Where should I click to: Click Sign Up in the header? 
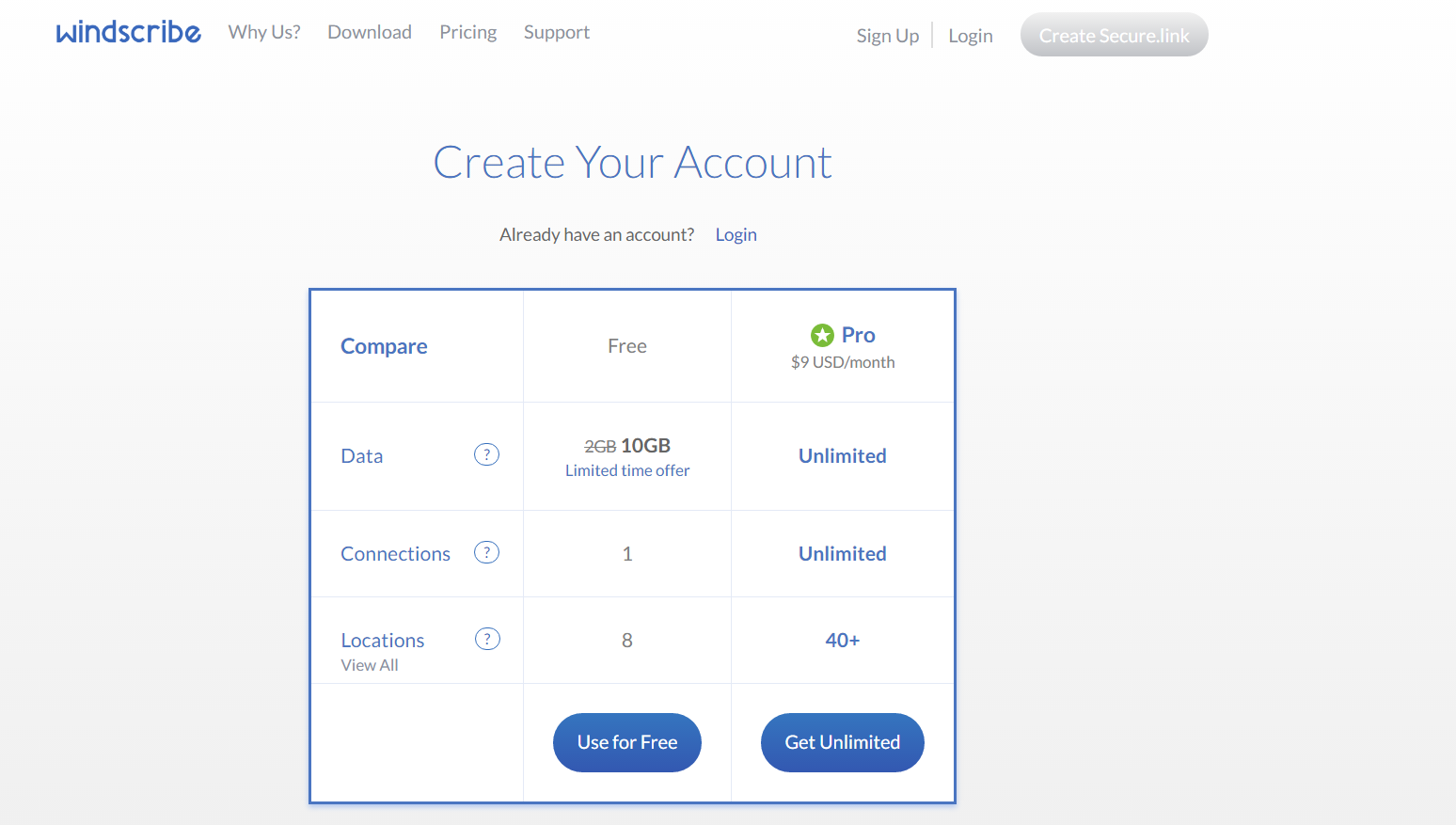888,36
